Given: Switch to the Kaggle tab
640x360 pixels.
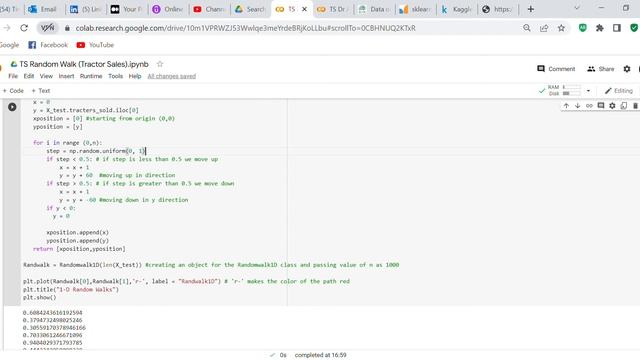Looking at the screenshot, I should point(456,9).
